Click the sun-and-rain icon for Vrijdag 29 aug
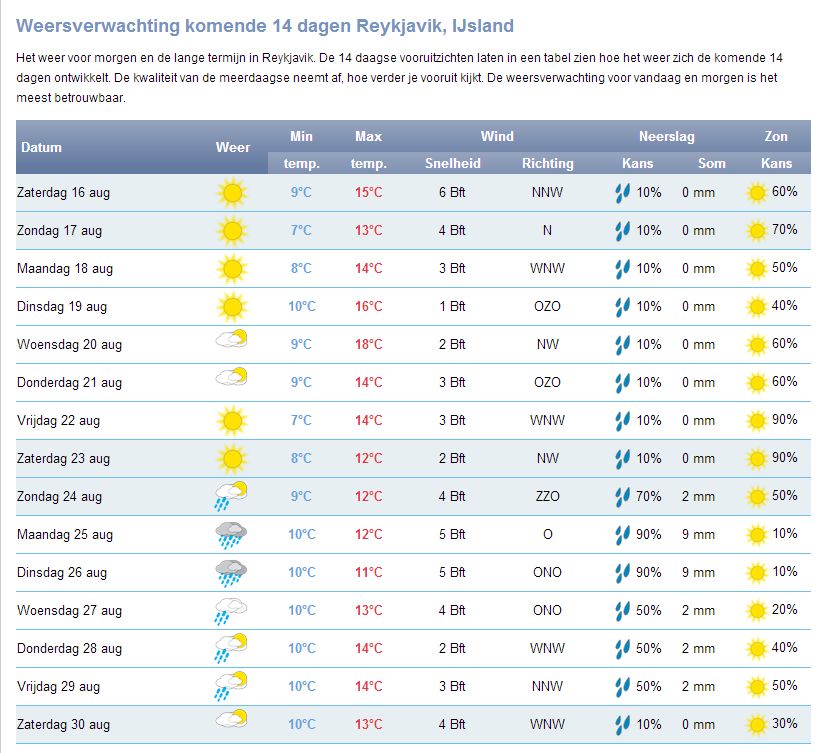This screenshot has width=826, height=753. (x=232, y=686)
